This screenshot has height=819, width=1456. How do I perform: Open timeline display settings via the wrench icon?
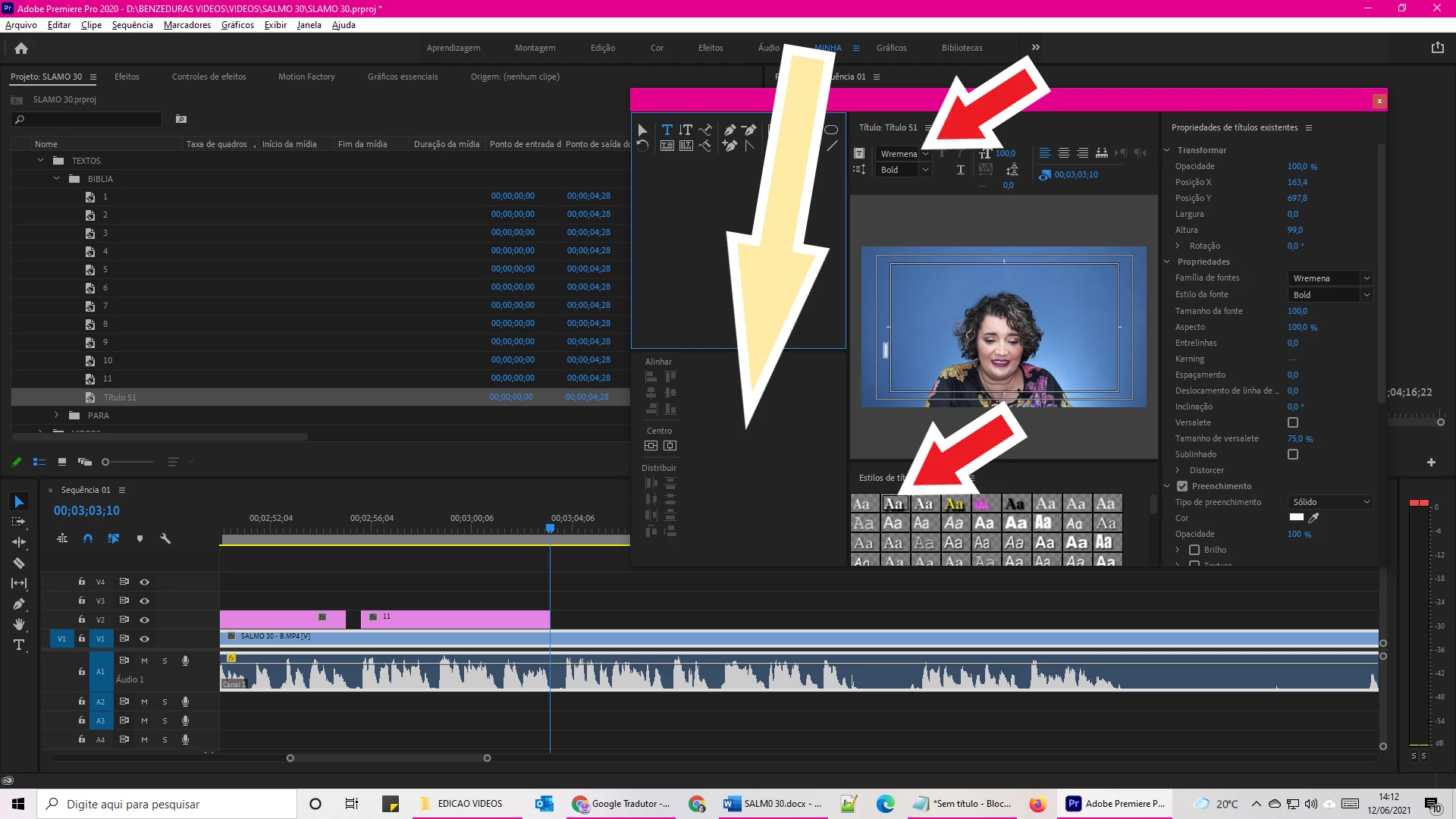(165, 538)
